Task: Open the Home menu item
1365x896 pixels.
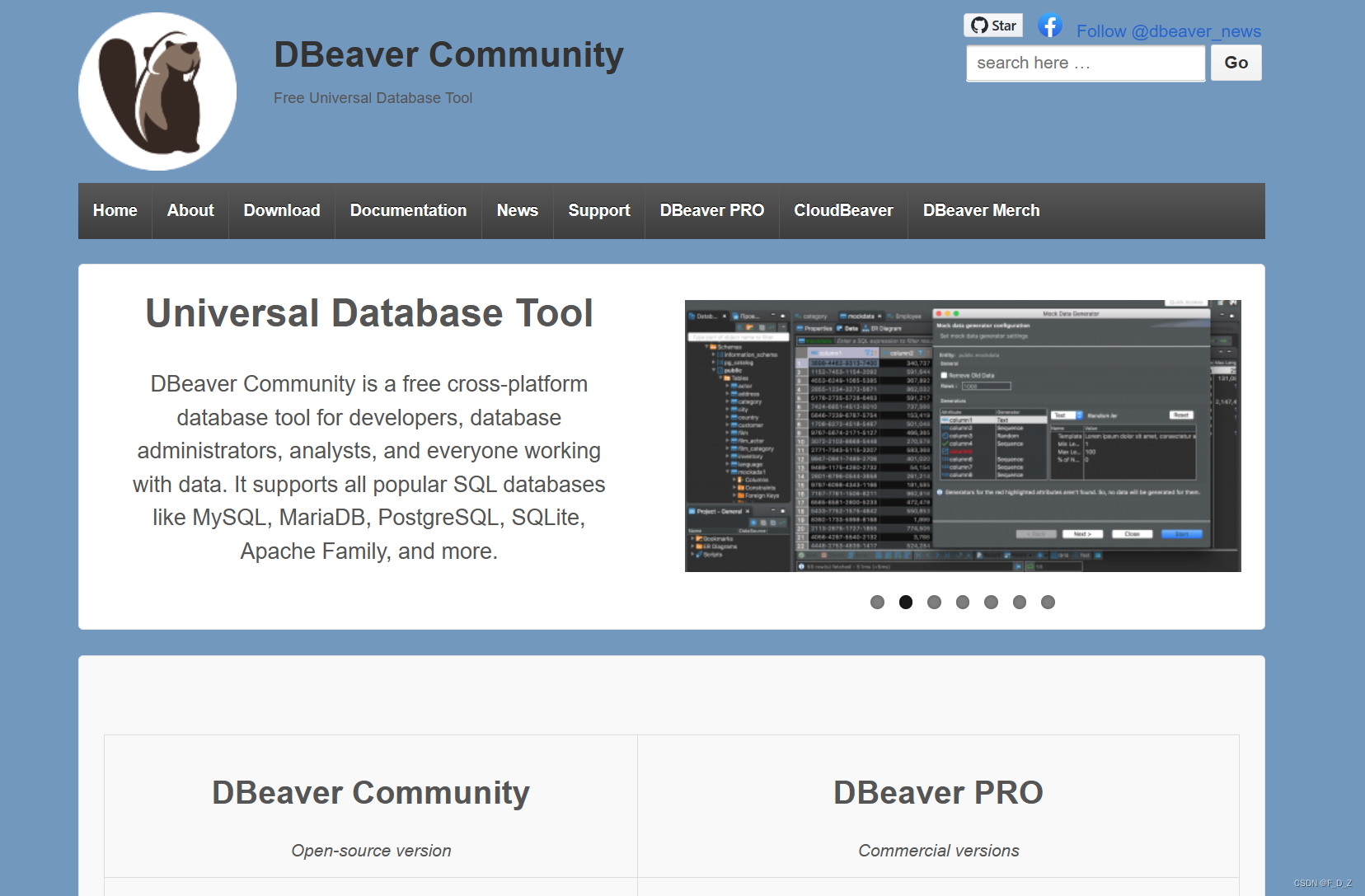Action: pos(115,211)
